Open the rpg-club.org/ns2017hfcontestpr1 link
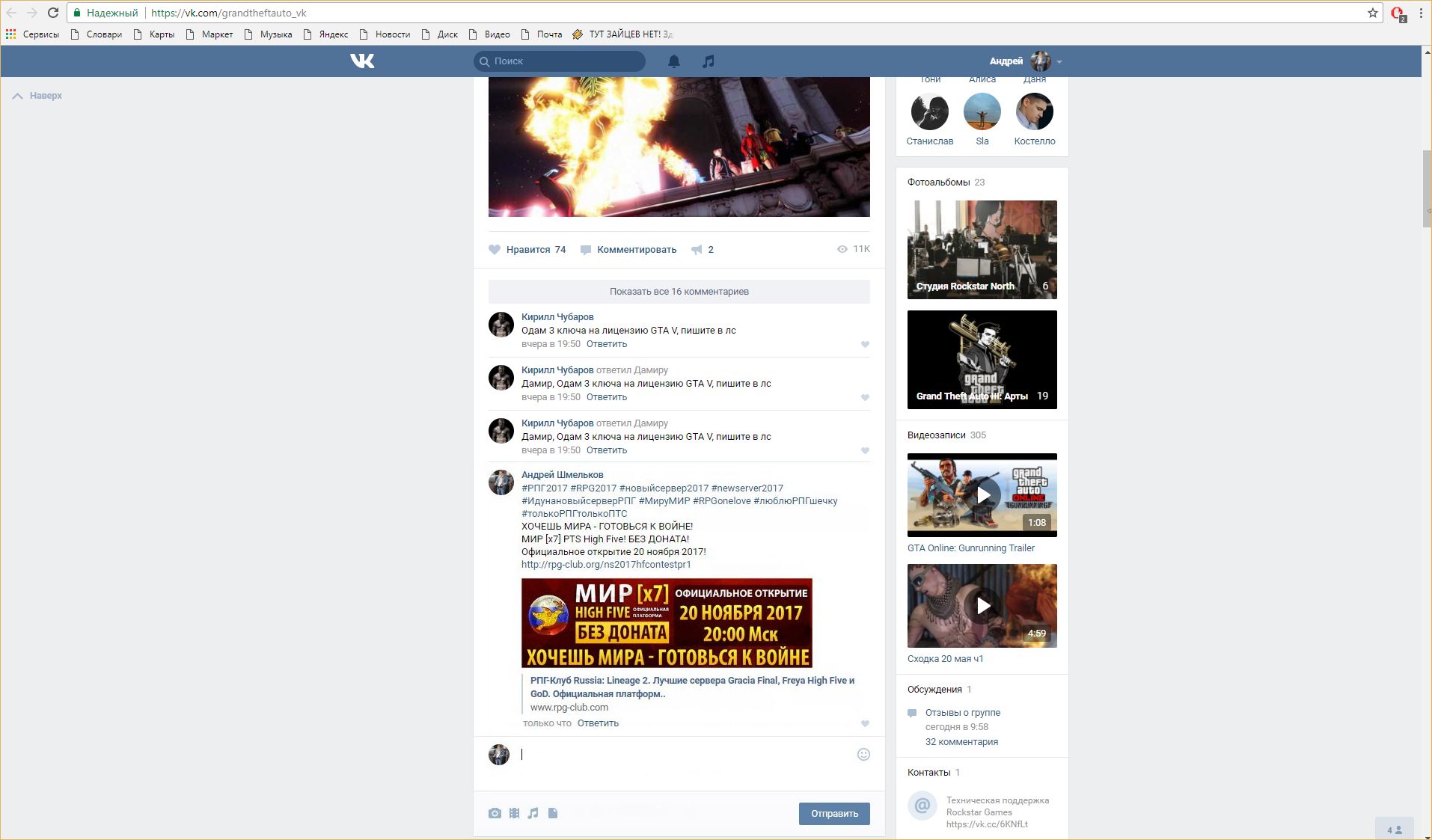Screen dimensions: 1432x840 [606, 565]
